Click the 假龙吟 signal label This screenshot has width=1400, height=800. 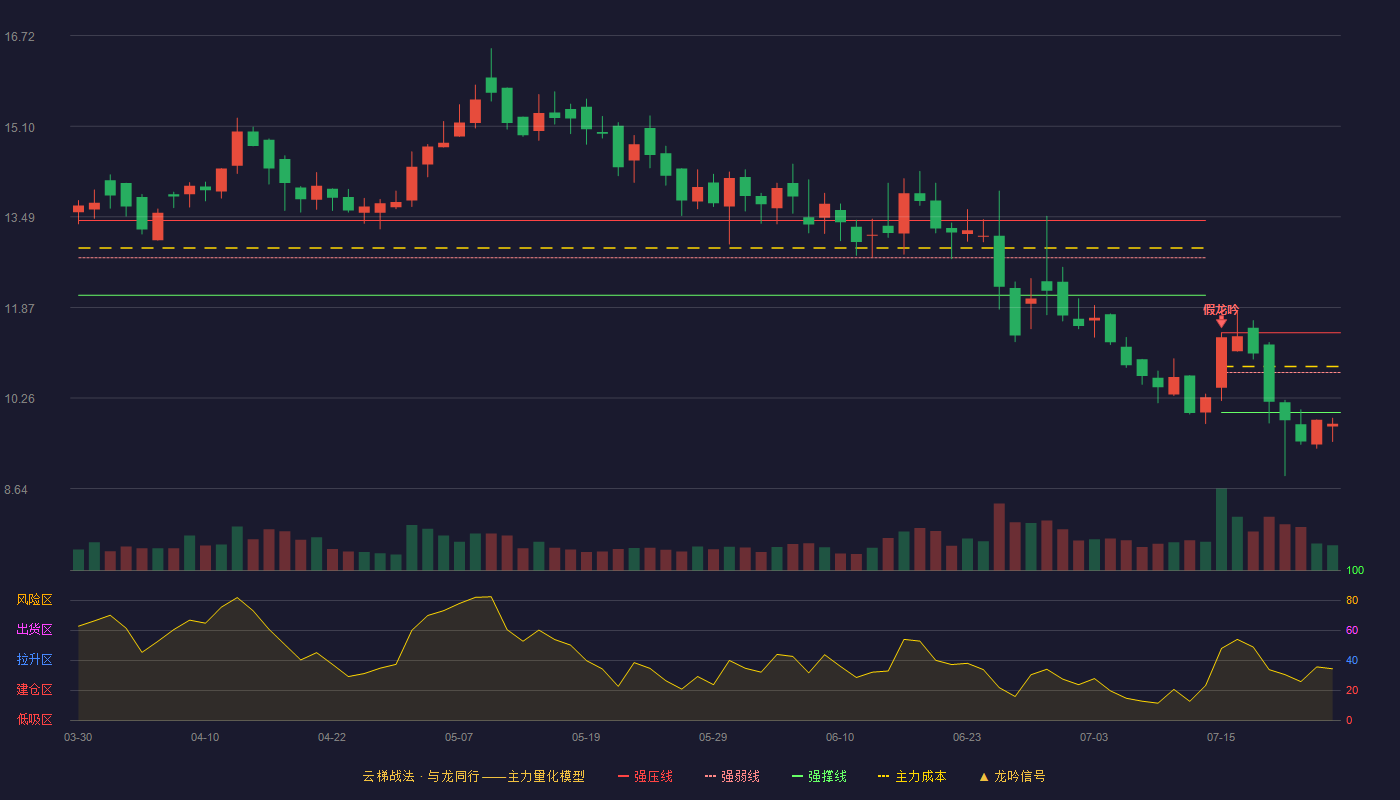(x=1221, y=310)
